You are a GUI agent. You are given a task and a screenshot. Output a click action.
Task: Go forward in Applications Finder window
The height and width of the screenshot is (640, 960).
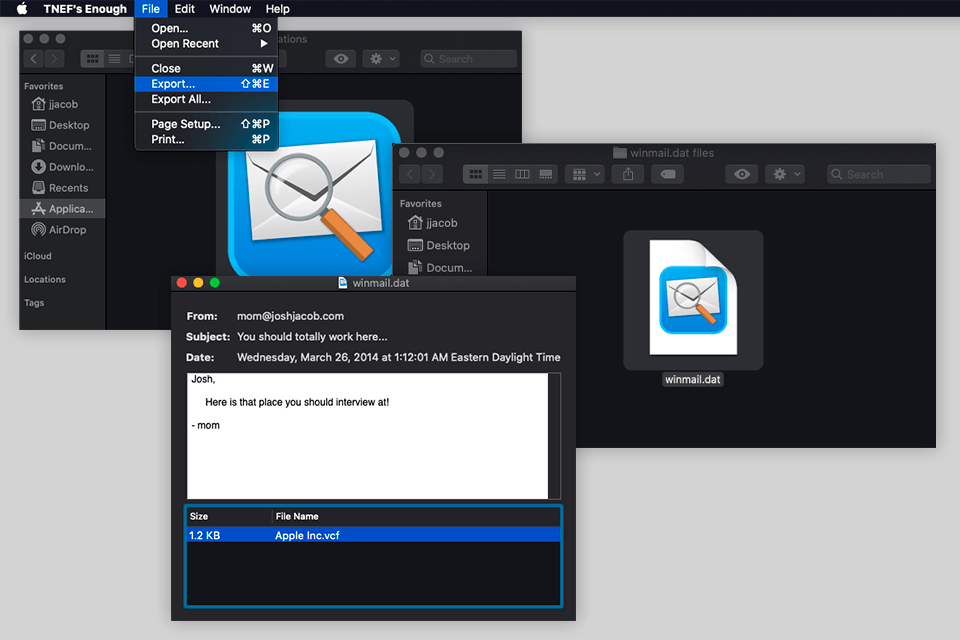point(54,59)
